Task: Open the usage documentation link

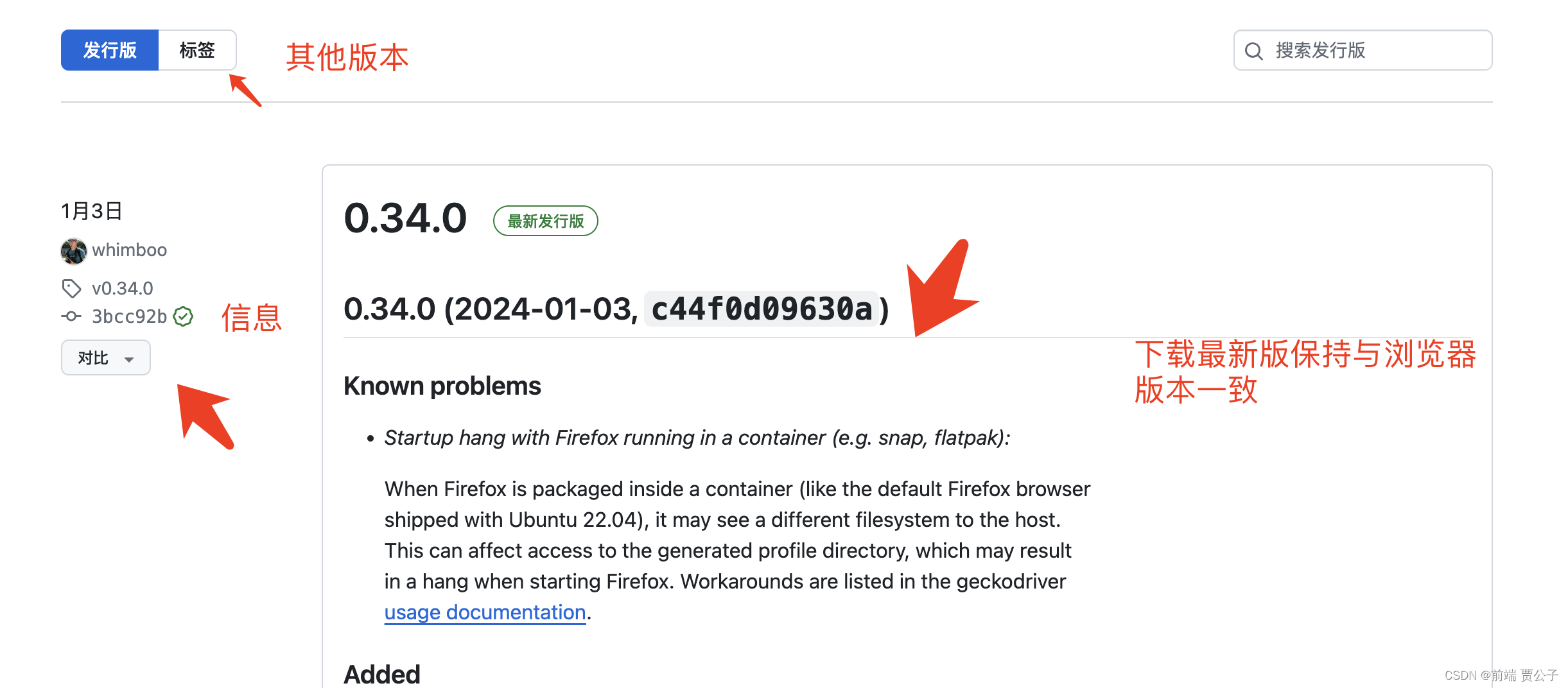Action: [x=485, y=612]
